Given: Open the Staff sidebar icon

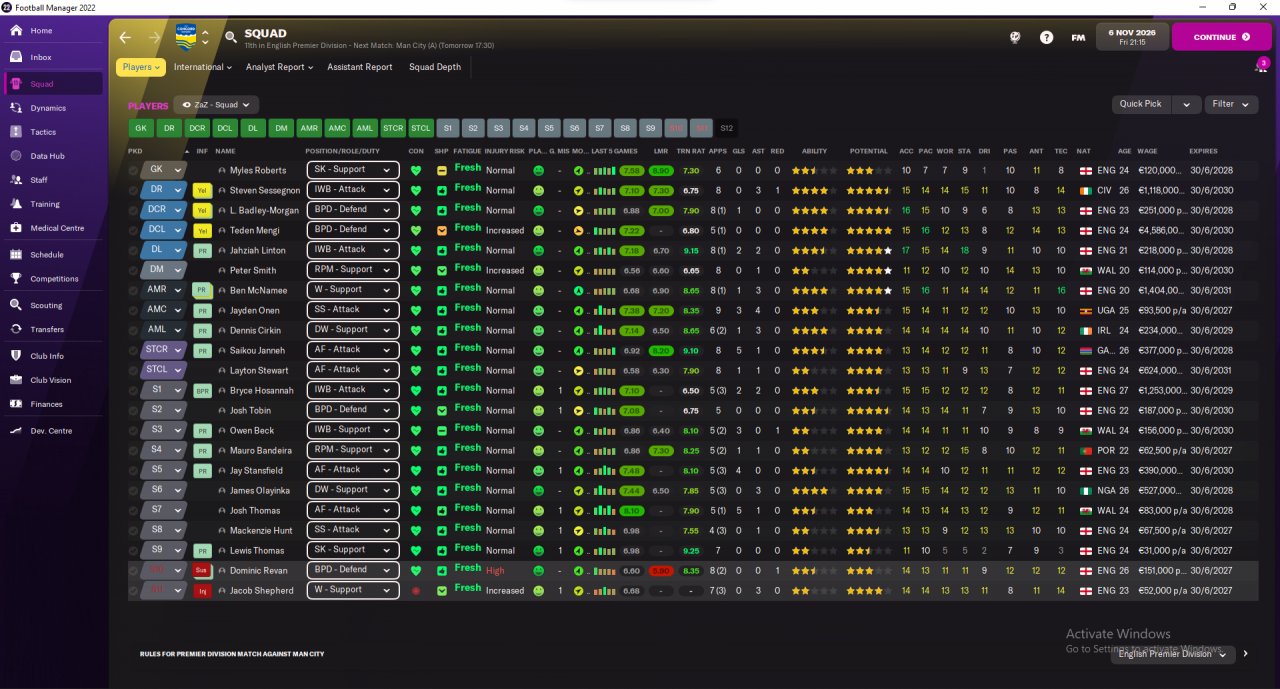Looking at the screenshot, I should (x=16, y=180).
